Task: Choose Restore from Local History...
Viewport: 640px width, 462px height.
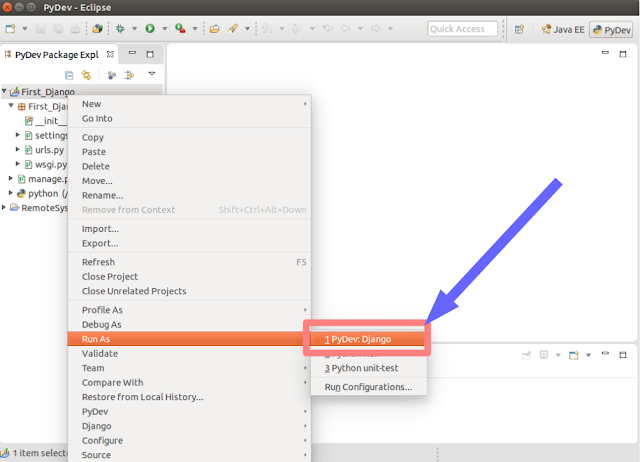Action: [x=189, y=397]
